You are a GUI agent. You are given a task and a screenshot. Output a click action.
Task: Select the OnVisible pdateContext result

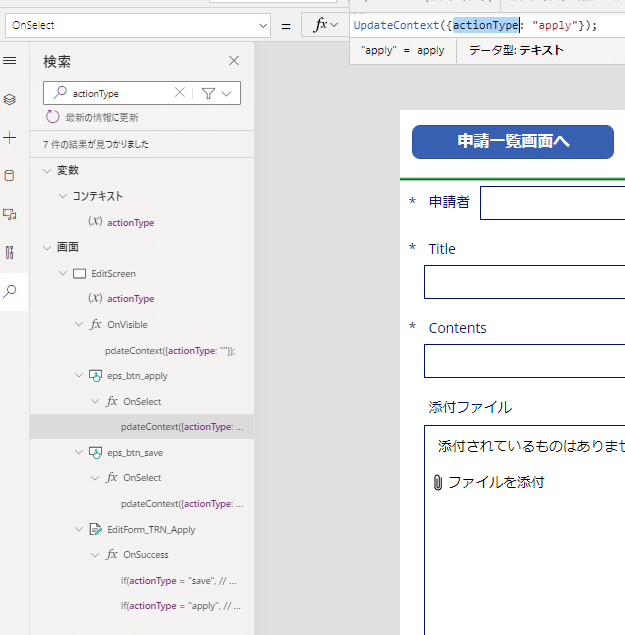[170, 351]
